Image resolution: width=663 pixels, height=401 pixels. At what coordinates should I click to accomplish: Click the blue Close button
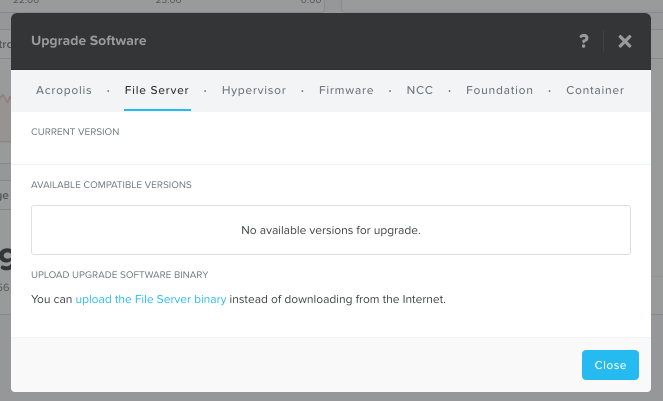pos(610,365)
